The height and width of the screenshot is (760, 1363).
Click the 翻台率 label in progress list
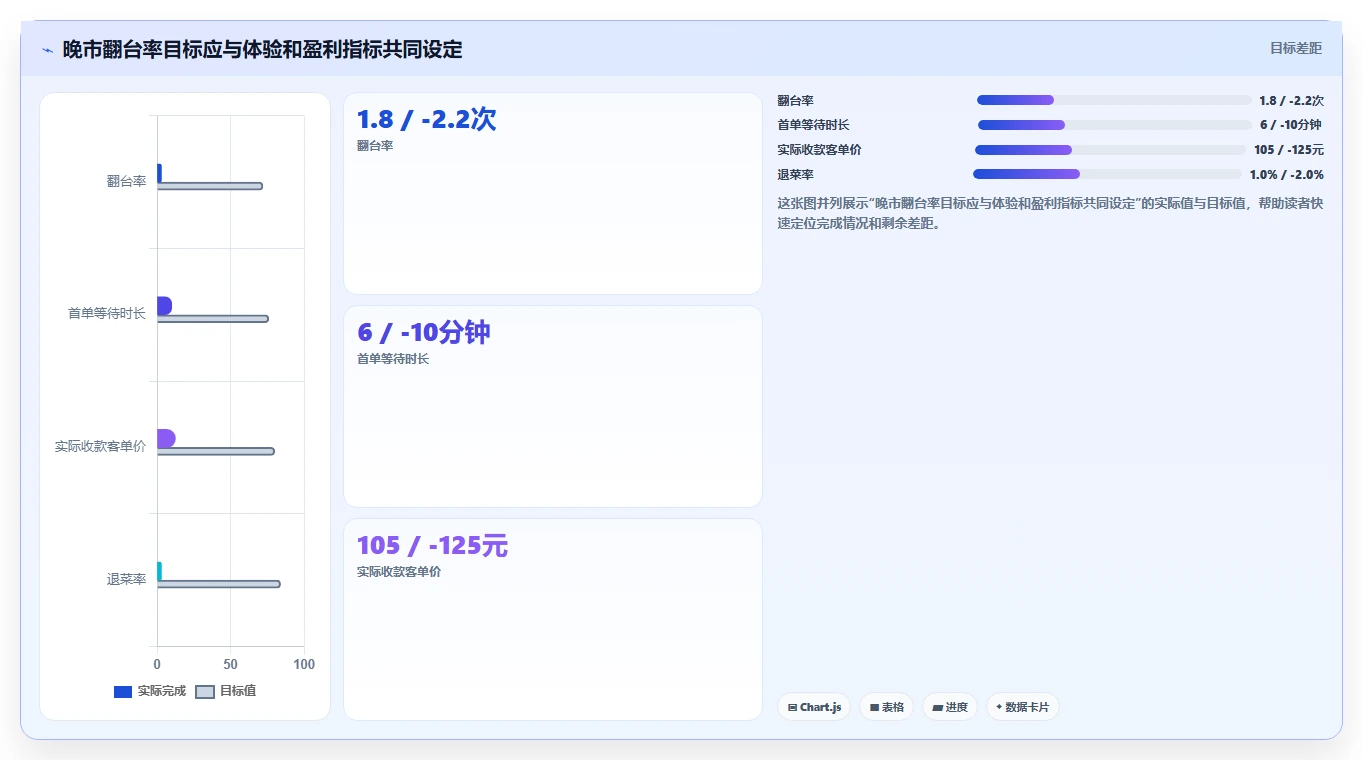pos(795,100)
